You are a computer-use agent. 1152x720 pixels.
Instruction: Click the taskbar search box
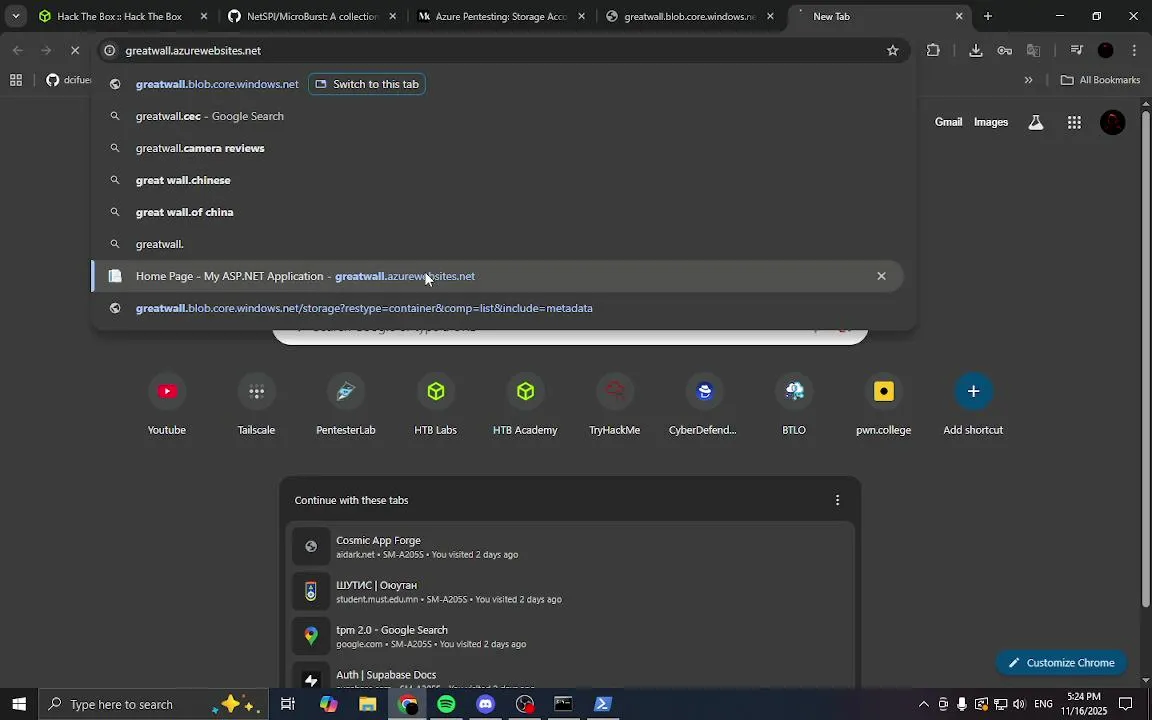(x=152, y=704)
